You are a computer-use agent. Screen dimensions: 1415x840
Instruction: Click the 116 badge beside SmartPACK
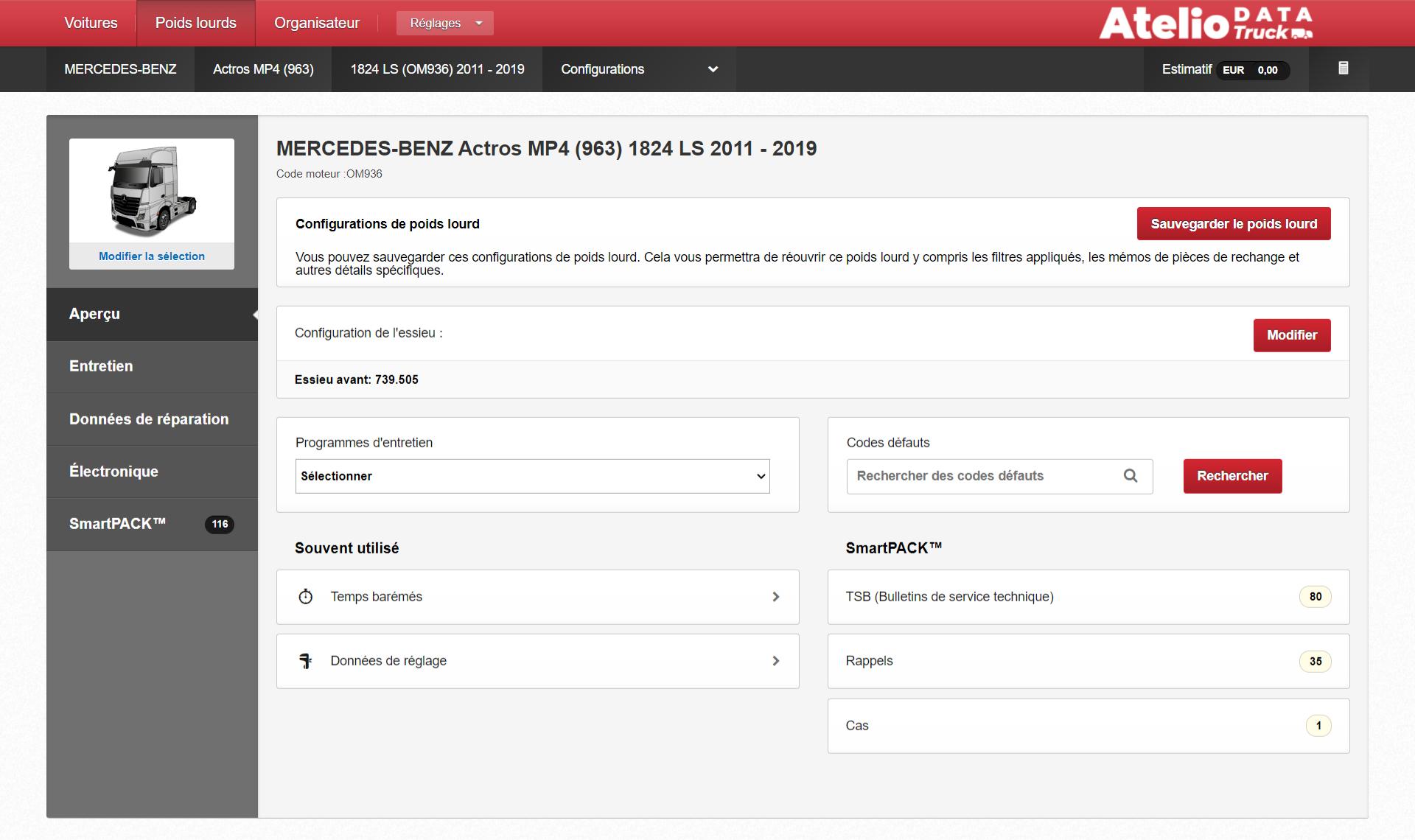pos(220,524)
